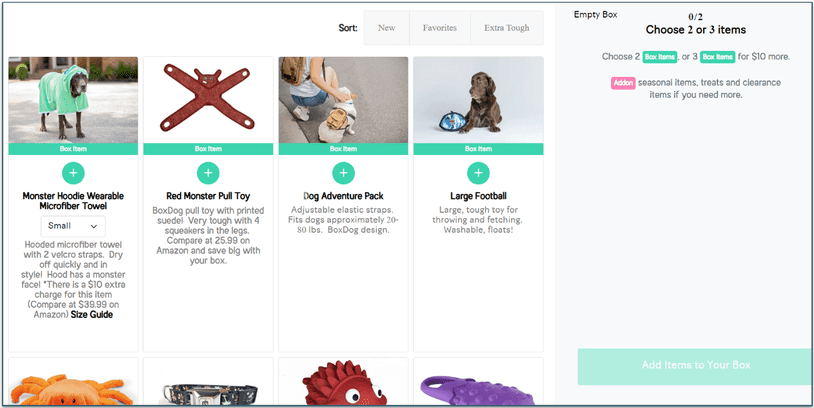The image size is (814, 408).
Task: Add Monster Hoodie Towel with plus icon
Action: [x=73, y=173]
